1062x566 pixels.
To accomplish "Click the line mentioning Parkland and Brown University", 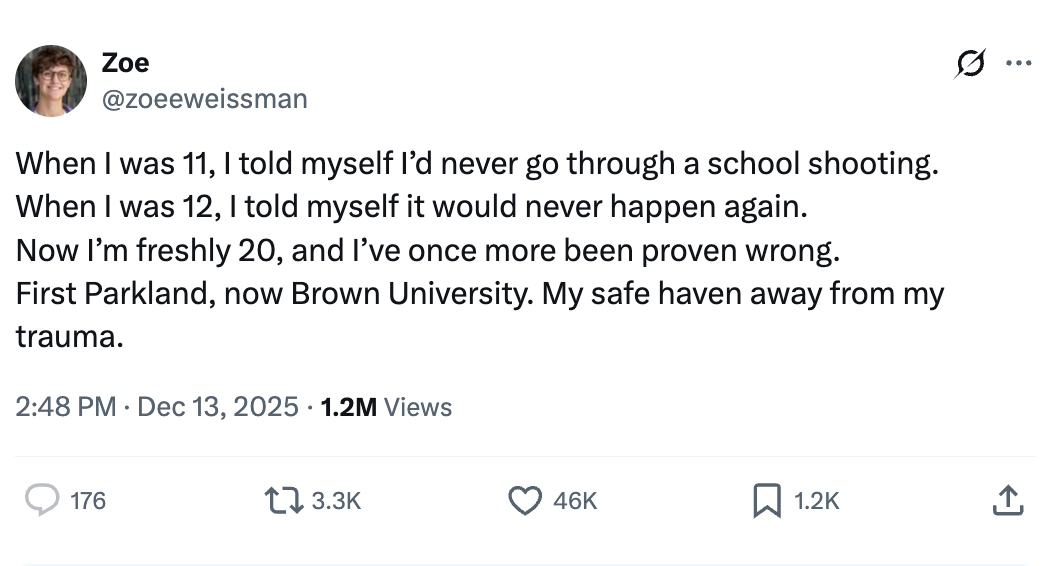I will click(x=480, y=294).
